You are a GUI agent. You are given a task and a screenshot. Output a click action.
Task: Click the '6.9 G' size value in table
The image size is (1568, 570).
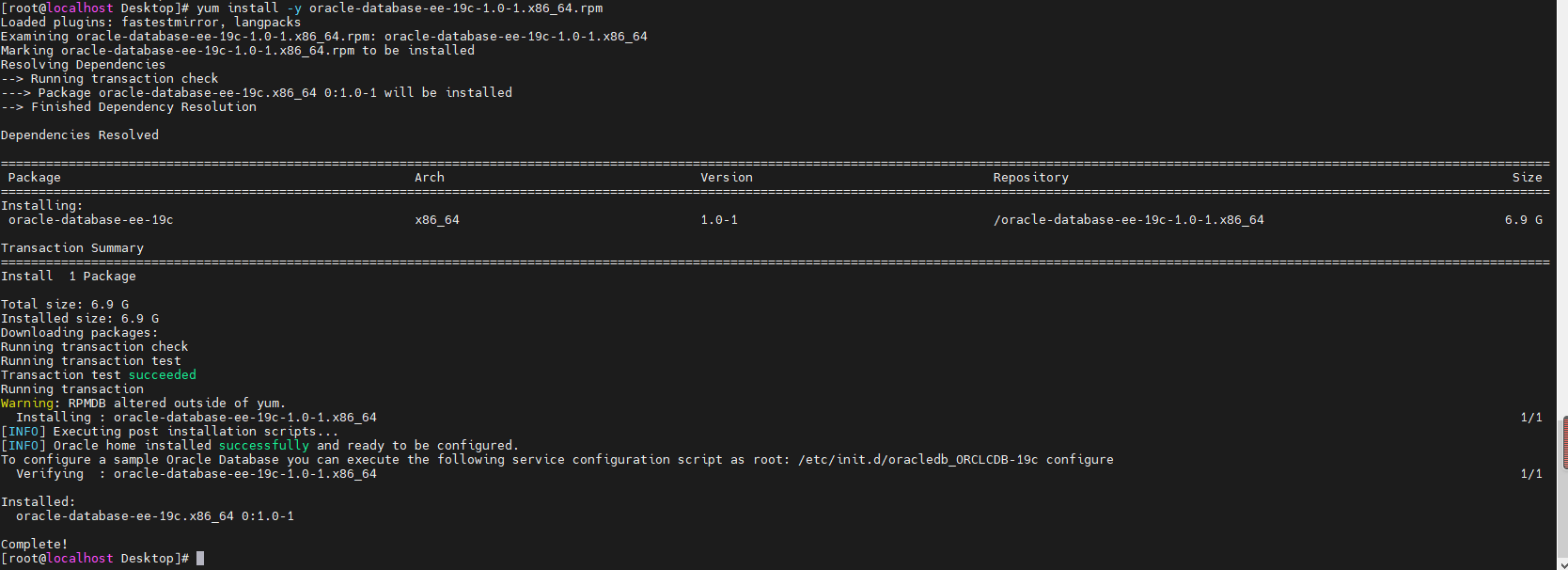tap(1524, 220)
